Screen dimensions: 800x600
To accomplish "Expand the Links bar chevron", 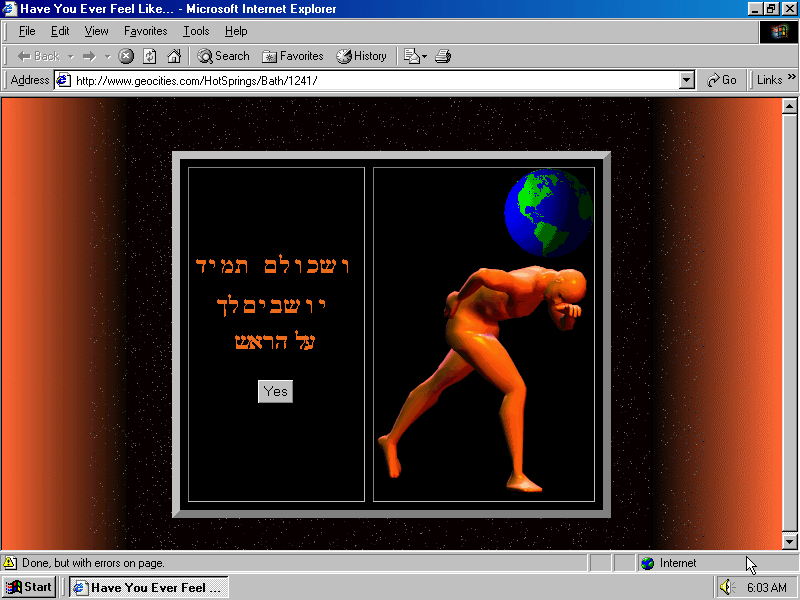I will click(x=790, y=80).
